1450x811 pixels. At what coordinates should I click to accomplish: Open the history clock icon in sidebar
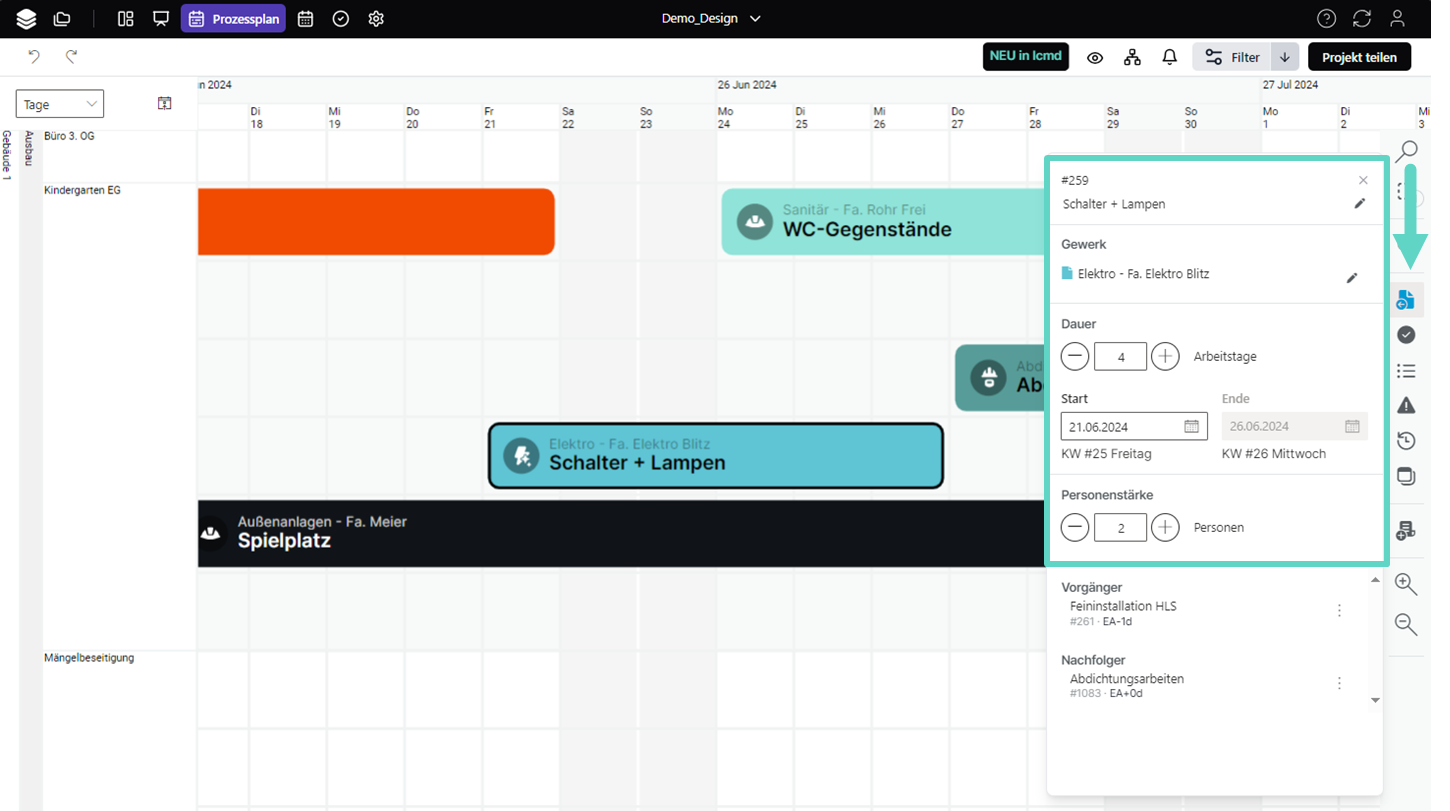click(x=1406, y=441)
